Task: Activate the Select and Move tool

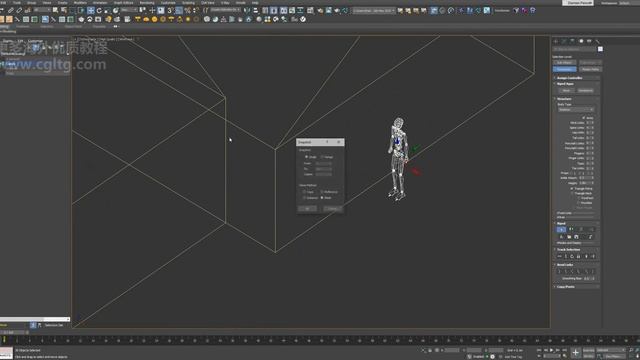Action: (91, 10)
